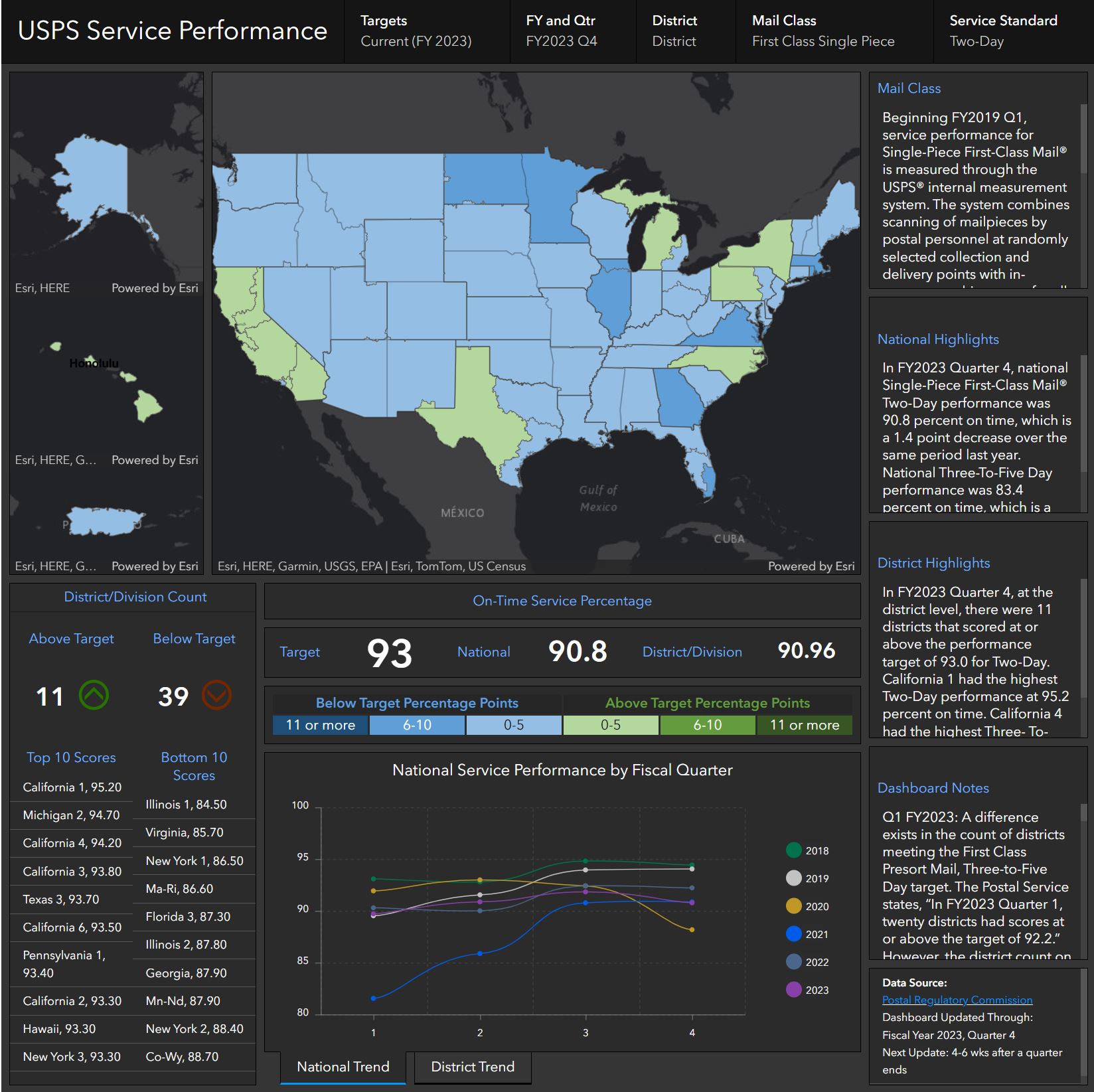Open the District selector dropdown
1094x1092 pixels.
pos(686,31)
